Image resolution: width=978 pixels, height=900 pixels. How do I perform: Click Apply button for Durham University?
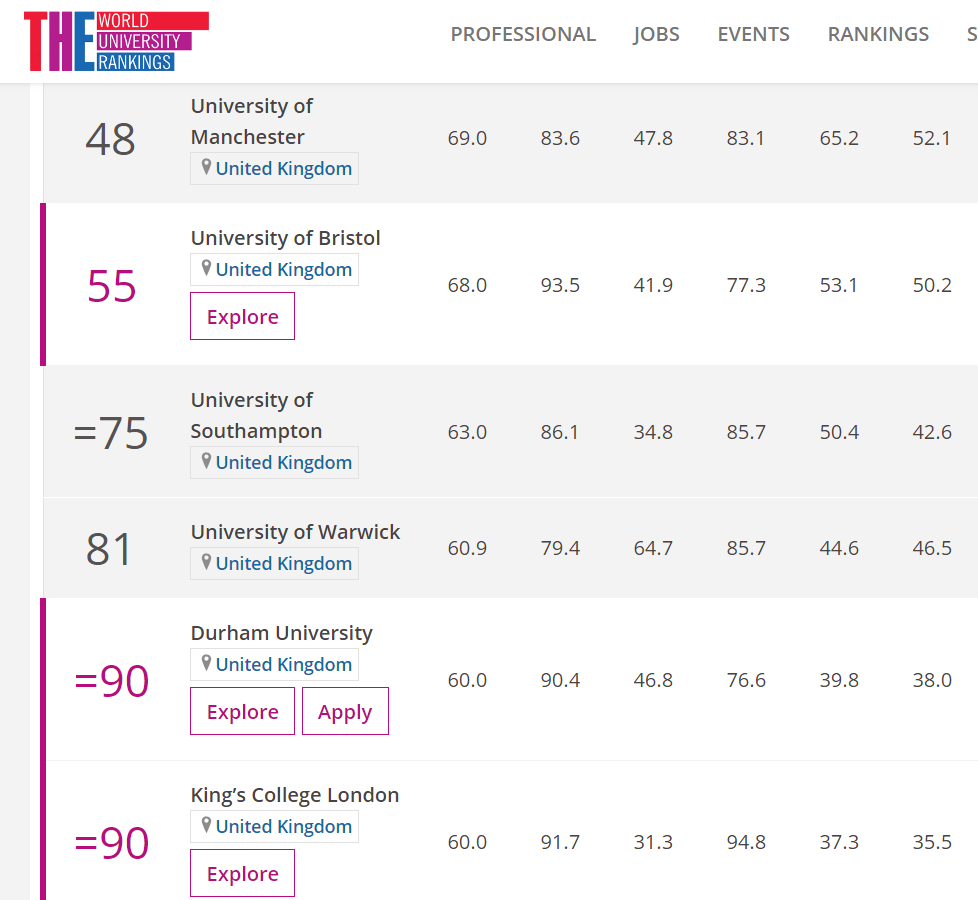click(345, 712)
